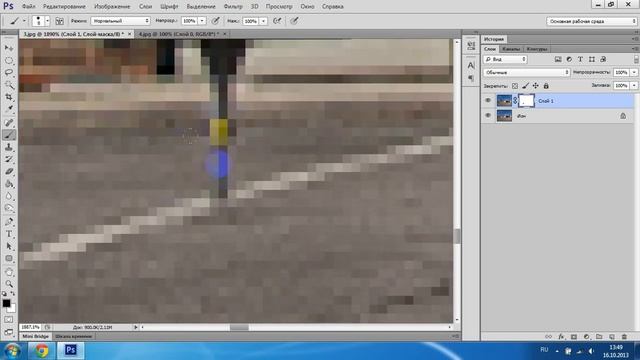Open the brush flow slider arrow
This screenshot has width=640, height=360.
coord(263,21)
